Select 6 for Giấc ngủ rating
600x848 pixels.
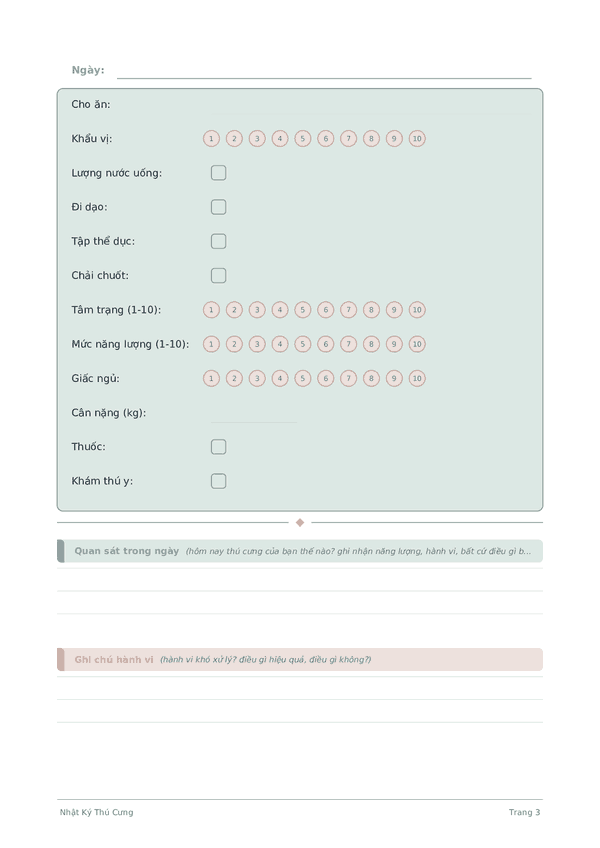[325, 378]
